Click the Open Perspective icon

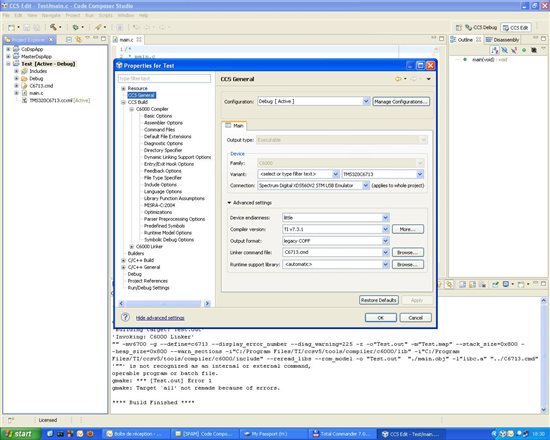pos(458,27)
